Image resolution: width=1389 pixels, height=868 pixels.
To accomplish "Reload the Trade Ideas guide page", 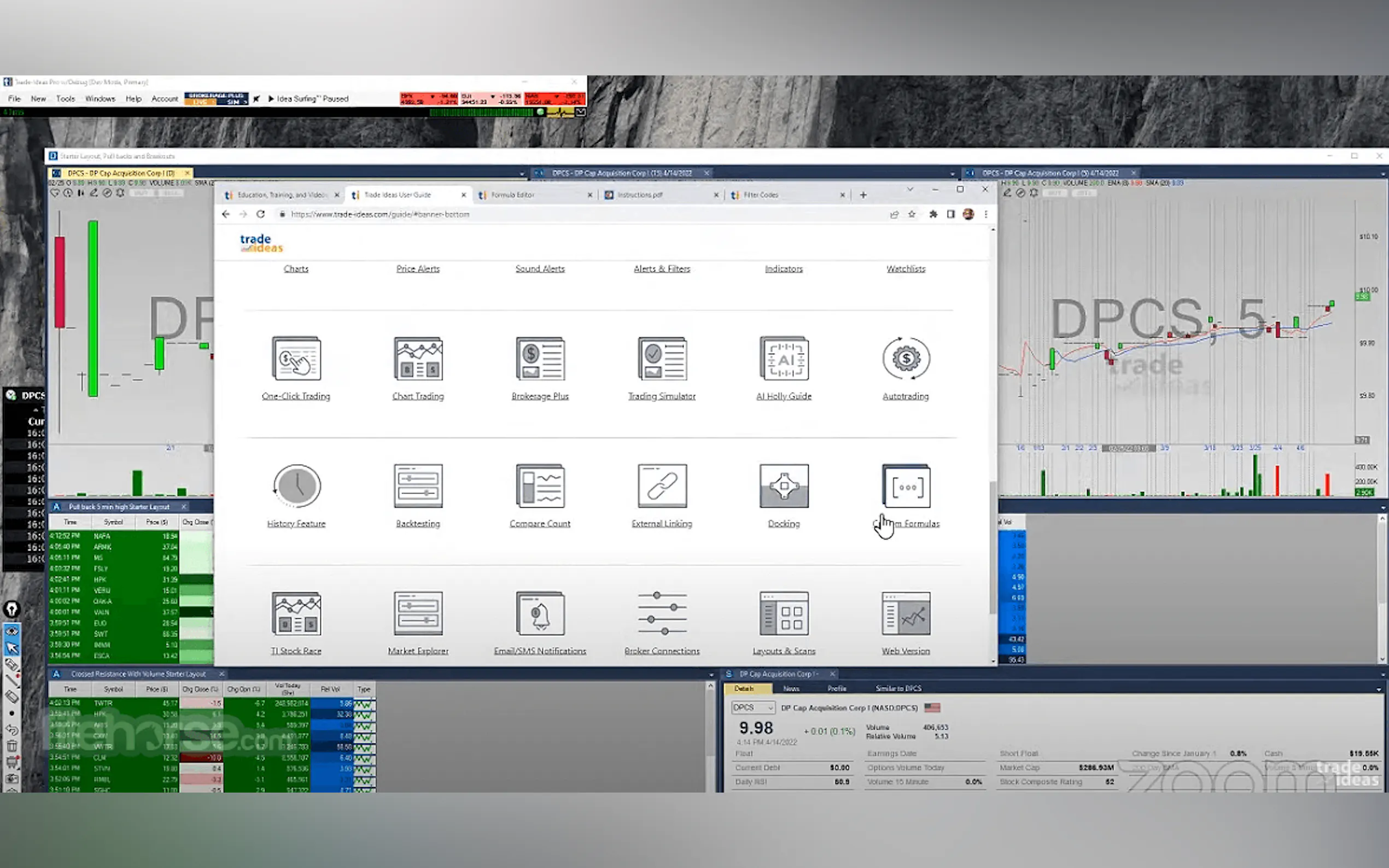I will (261, 214).
